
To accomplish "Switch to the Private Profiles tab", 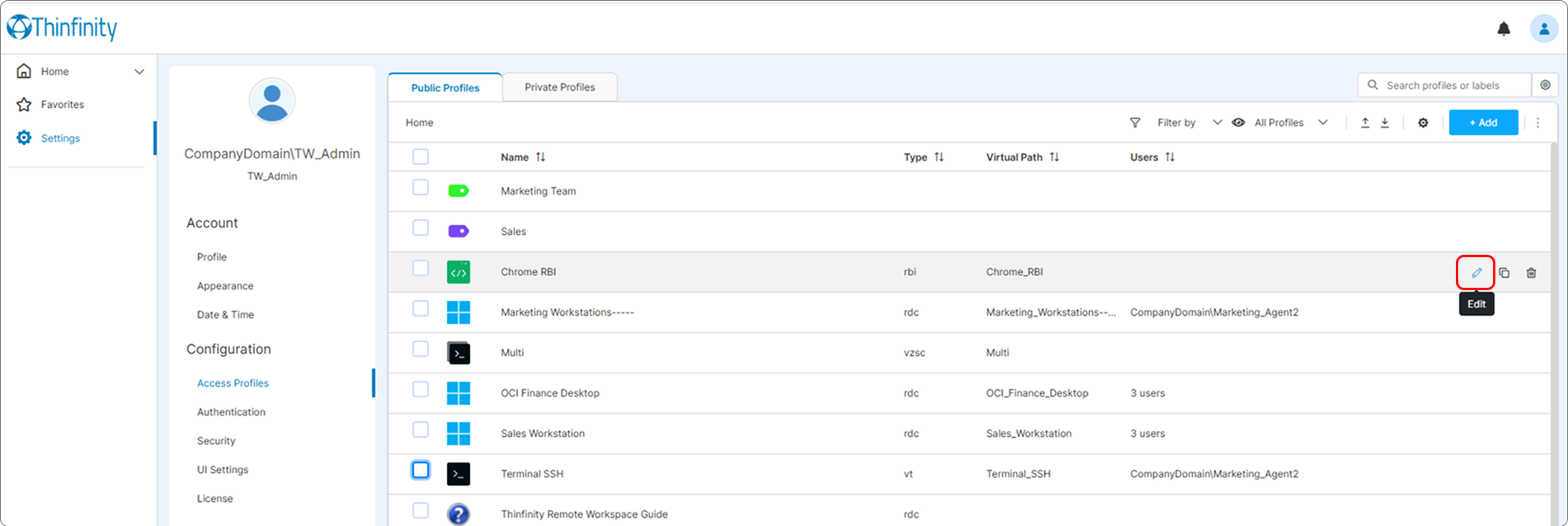I will pyautogui.click(x=560, y=87).
